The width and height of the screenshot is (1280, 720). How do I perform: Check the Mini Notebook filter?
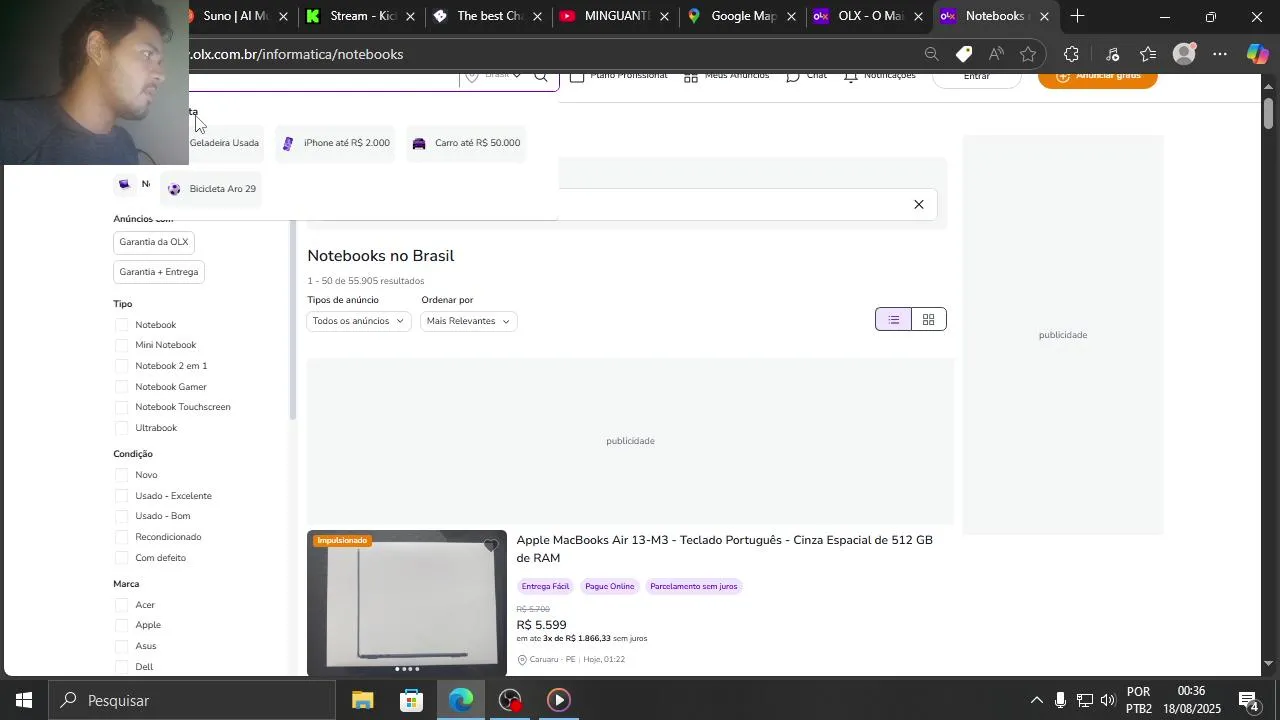coord(122,345)
